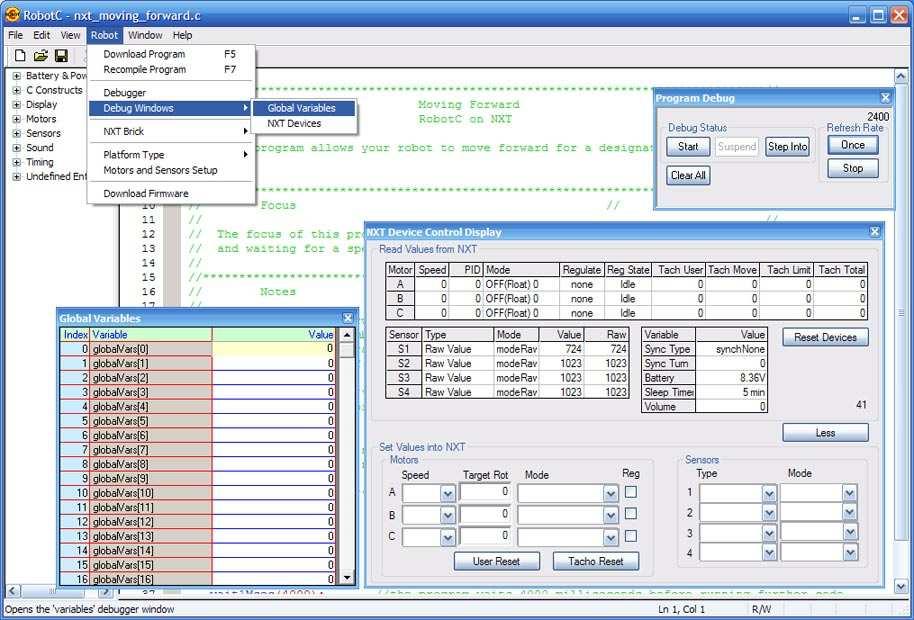Click the Tacho Reset button
This screenshot has height=620, width=914.
coord(596,562)
